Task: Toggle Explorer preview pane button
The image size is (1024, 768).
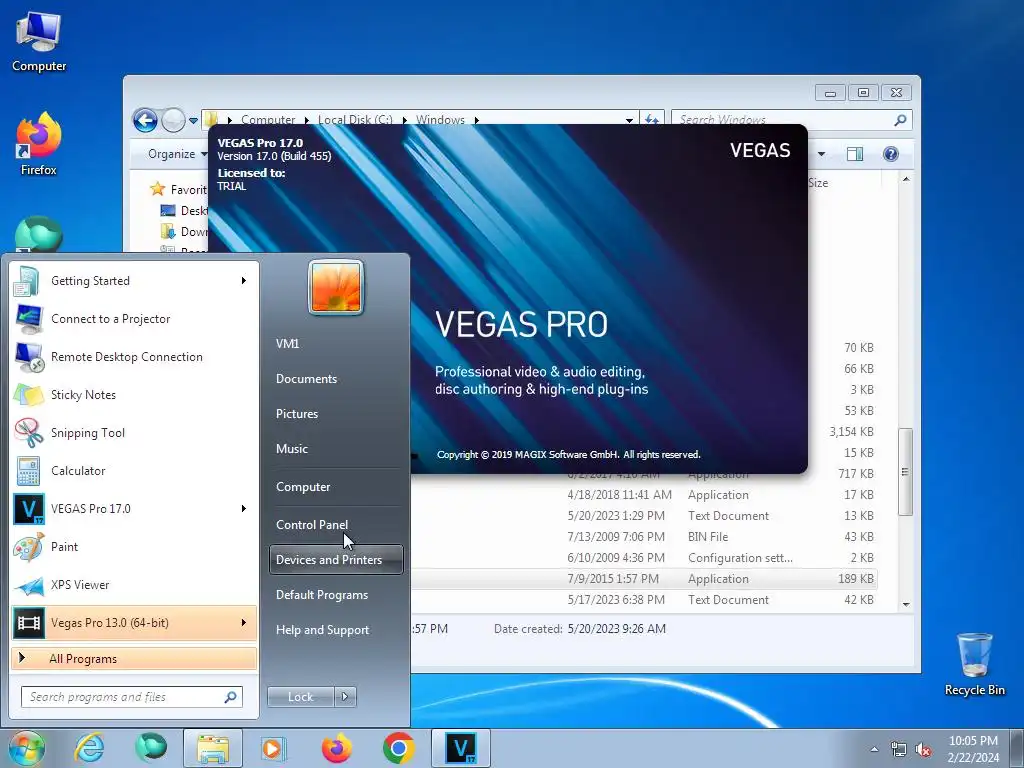Action: pyautogui.click(x=855, y=154)
